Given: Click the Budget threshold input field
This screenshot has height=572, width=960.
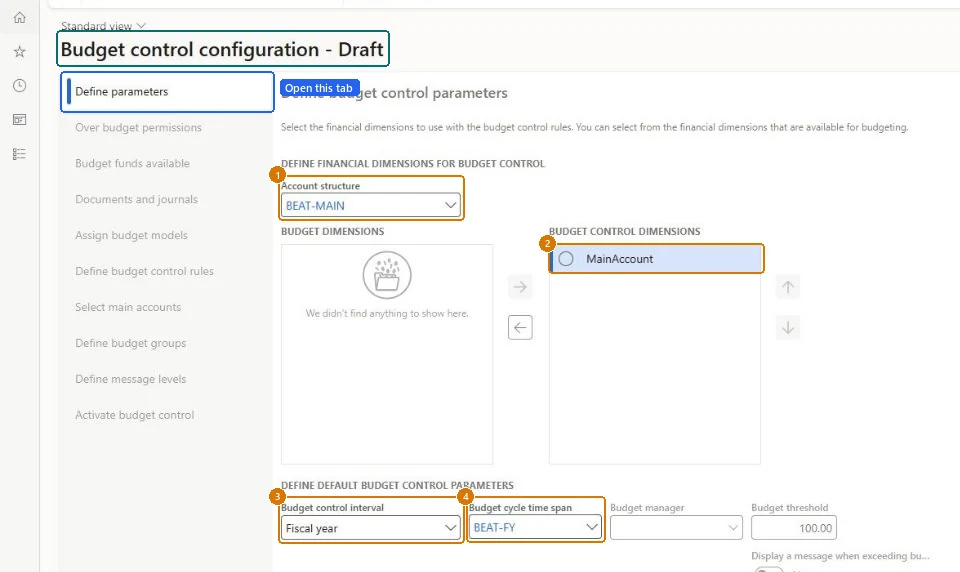Looking at the screenshot, I should tap(793, 528).
